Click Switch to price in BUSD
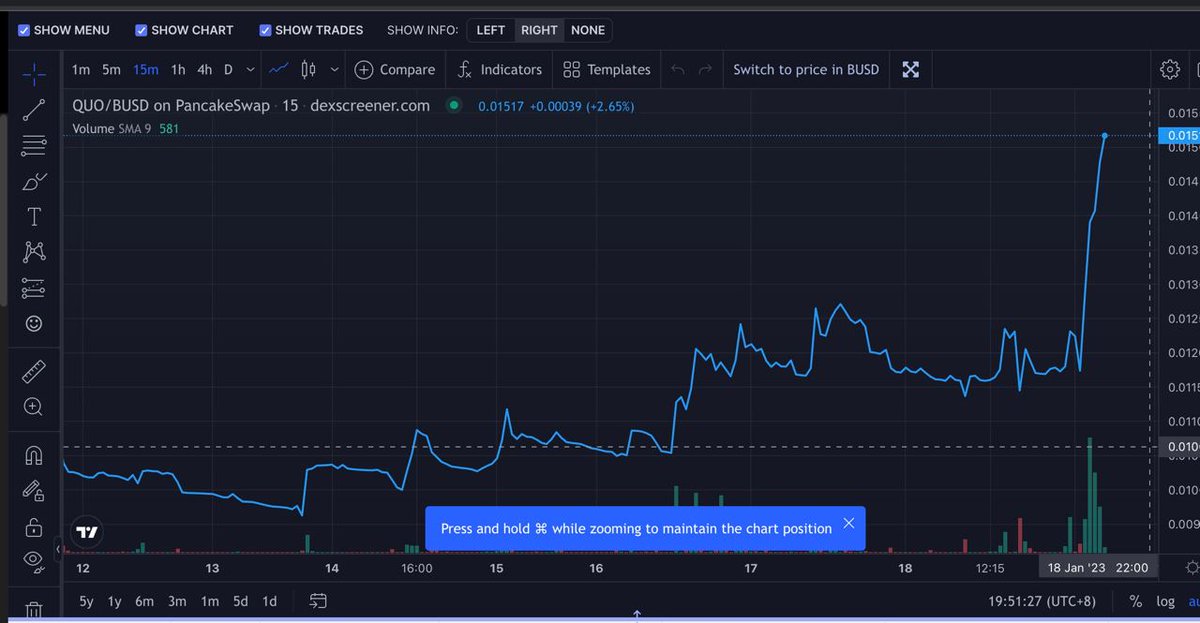The image size is (1200, 623). coord(806,69)
